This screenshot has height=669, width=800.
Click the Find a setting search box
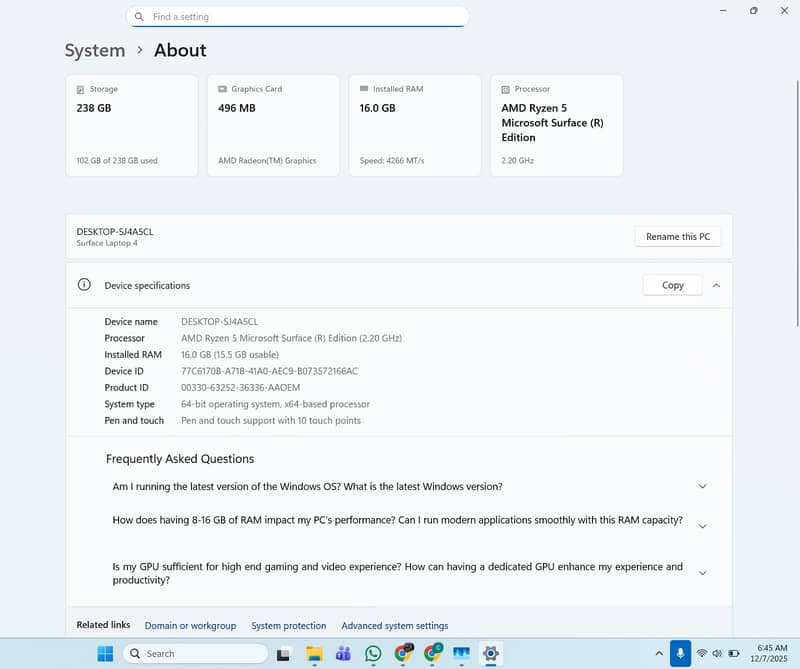(298, 17)
